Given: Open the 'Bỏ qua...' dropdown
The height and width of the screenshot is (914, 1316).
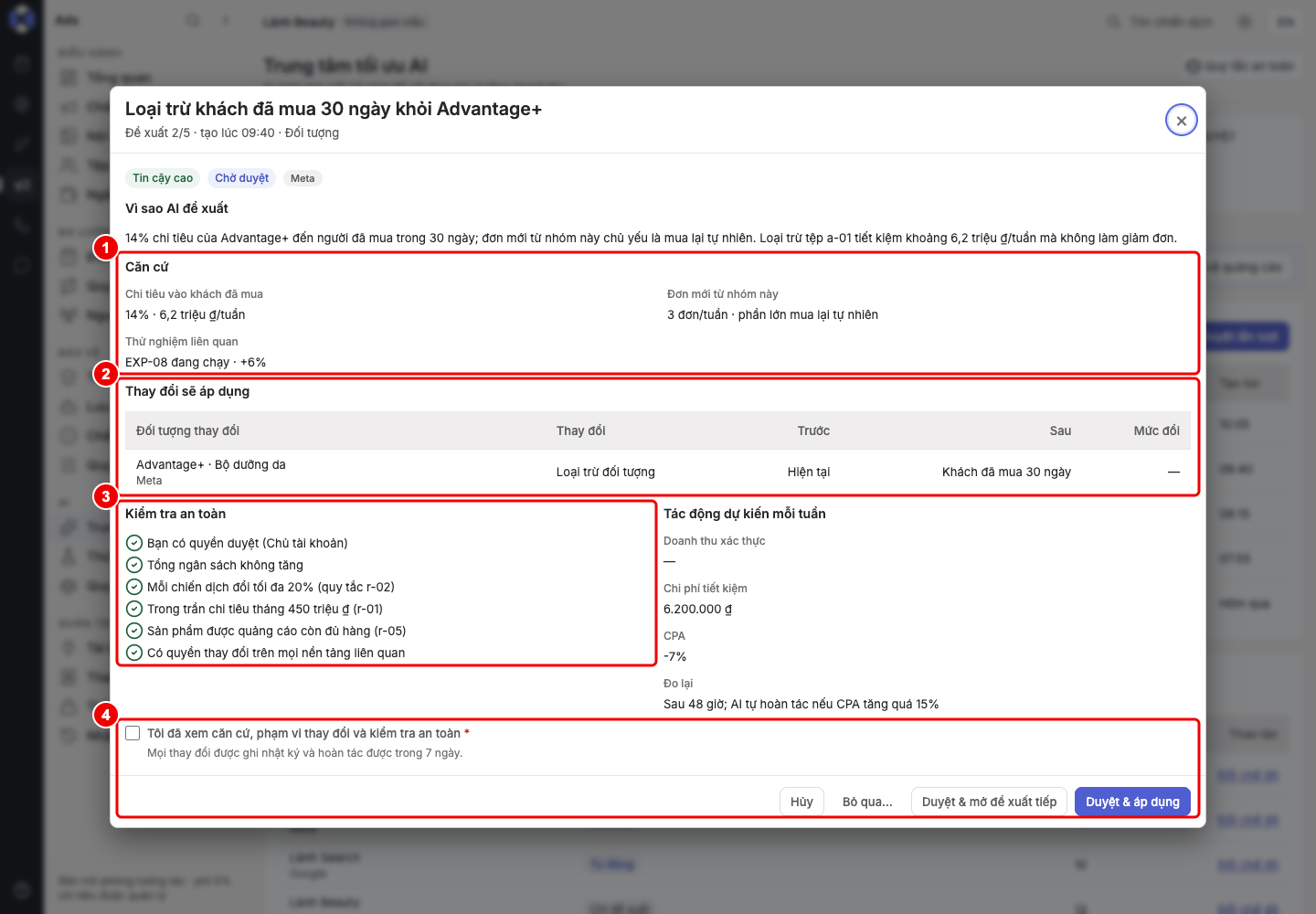Looking at the screenshot, I should pos(867,802).
